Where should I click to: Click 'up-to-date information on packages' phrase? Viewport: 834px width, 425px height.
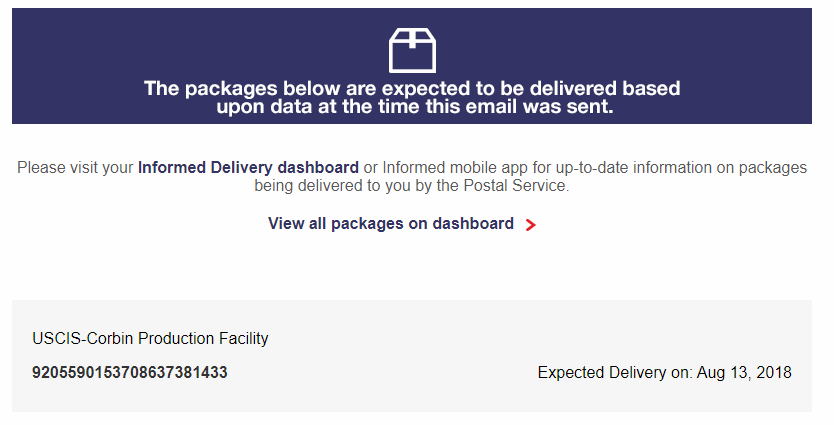point(681,168)
